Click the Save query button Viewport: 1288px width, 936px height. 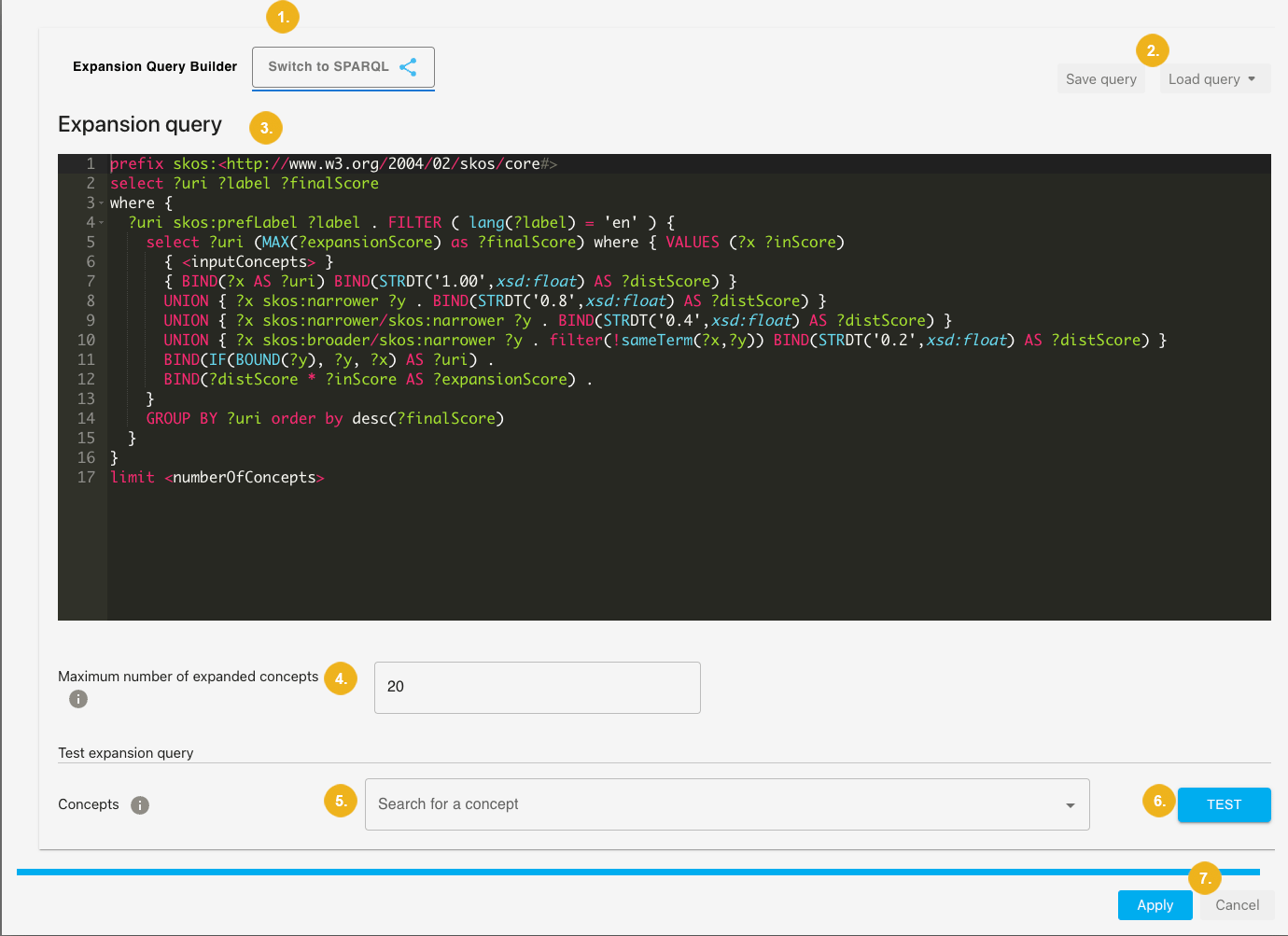click(1100, 79)
